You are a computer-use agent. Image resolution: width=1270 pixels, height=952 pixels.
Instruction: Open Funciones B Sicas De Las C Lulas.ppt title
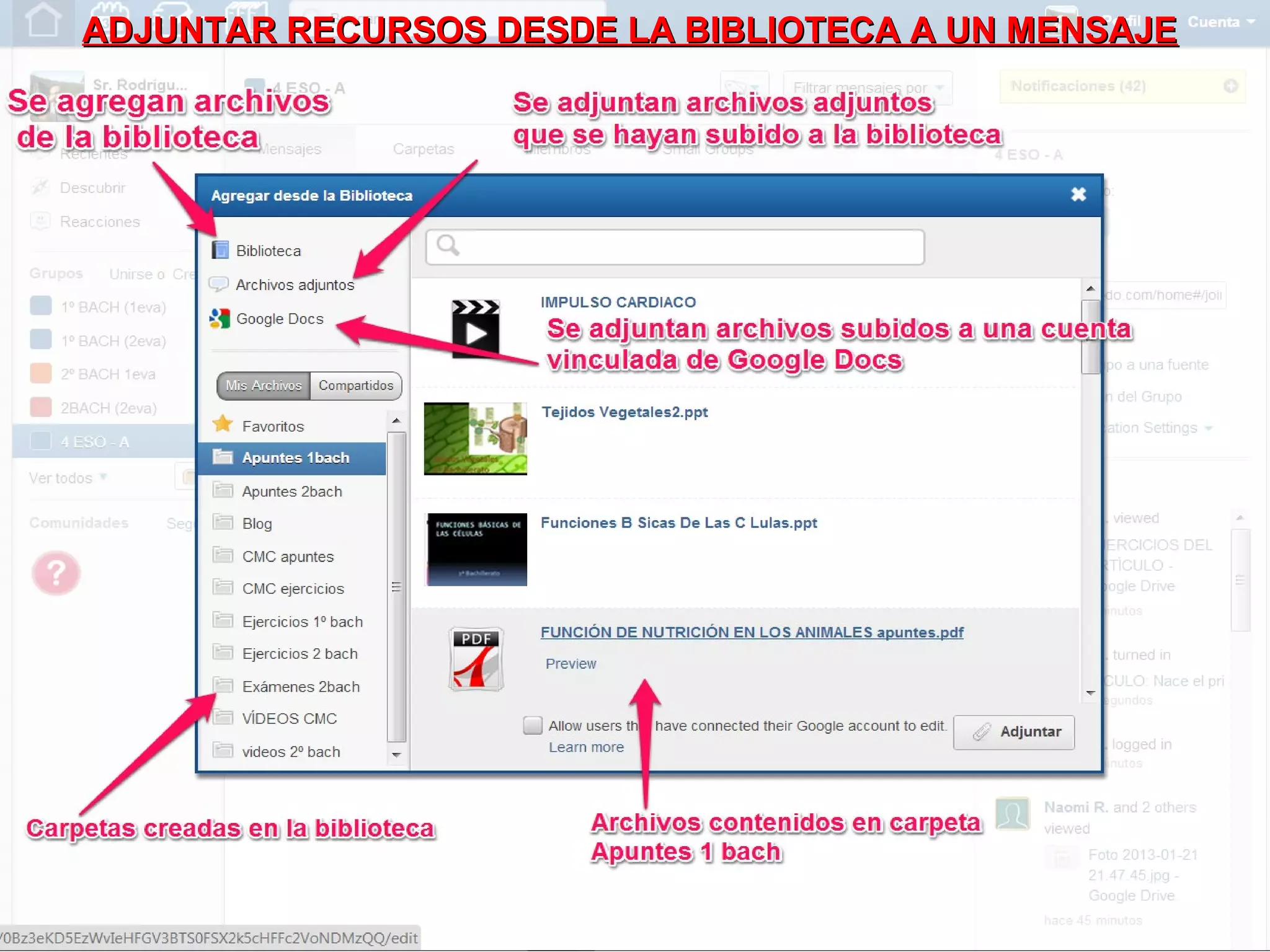pos(678,522)
